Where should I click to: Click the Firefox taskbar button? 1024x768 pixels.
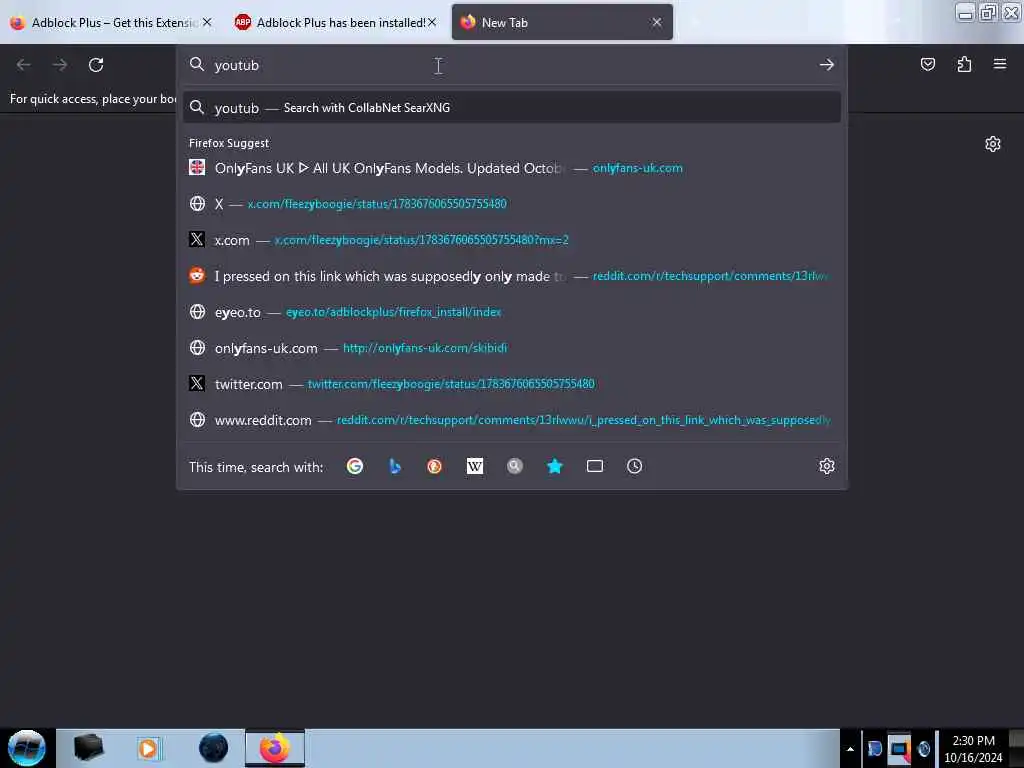point(274,748)
